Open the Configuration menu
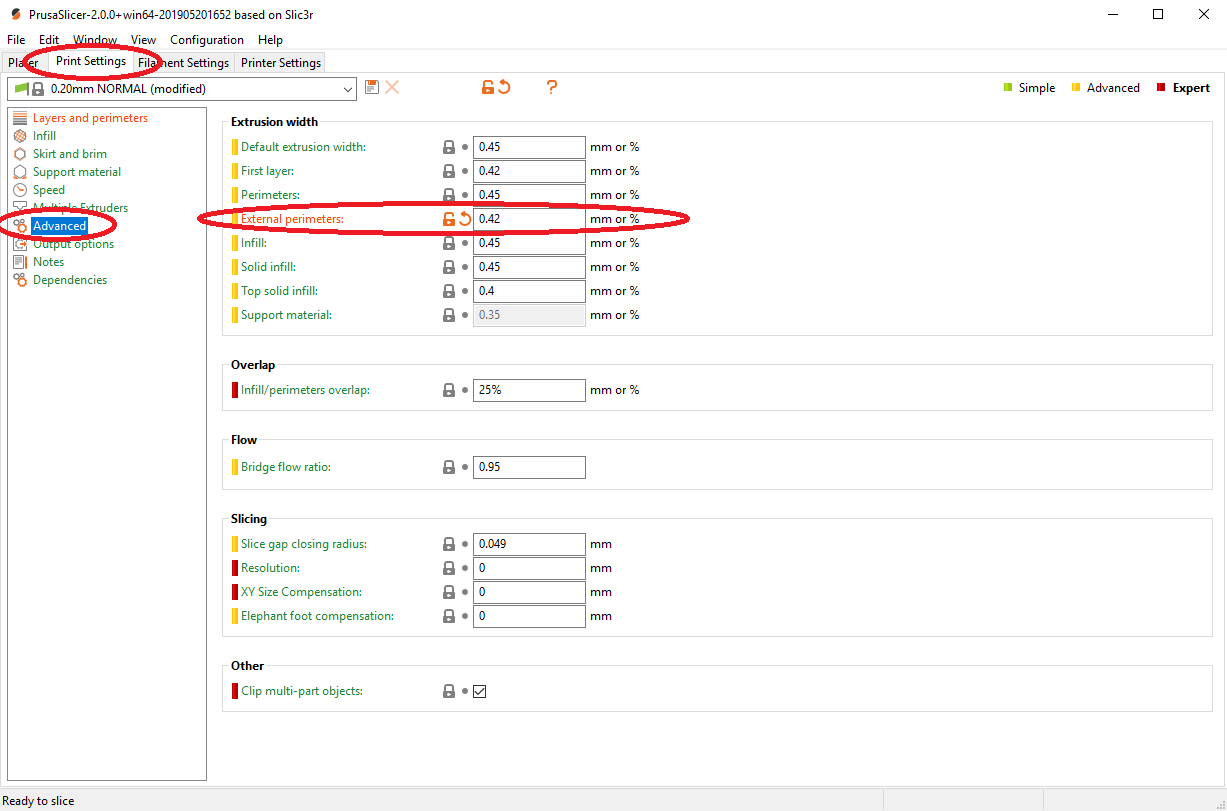The height and width of the screenshot is (811, 1227). (x=206, y=40)
